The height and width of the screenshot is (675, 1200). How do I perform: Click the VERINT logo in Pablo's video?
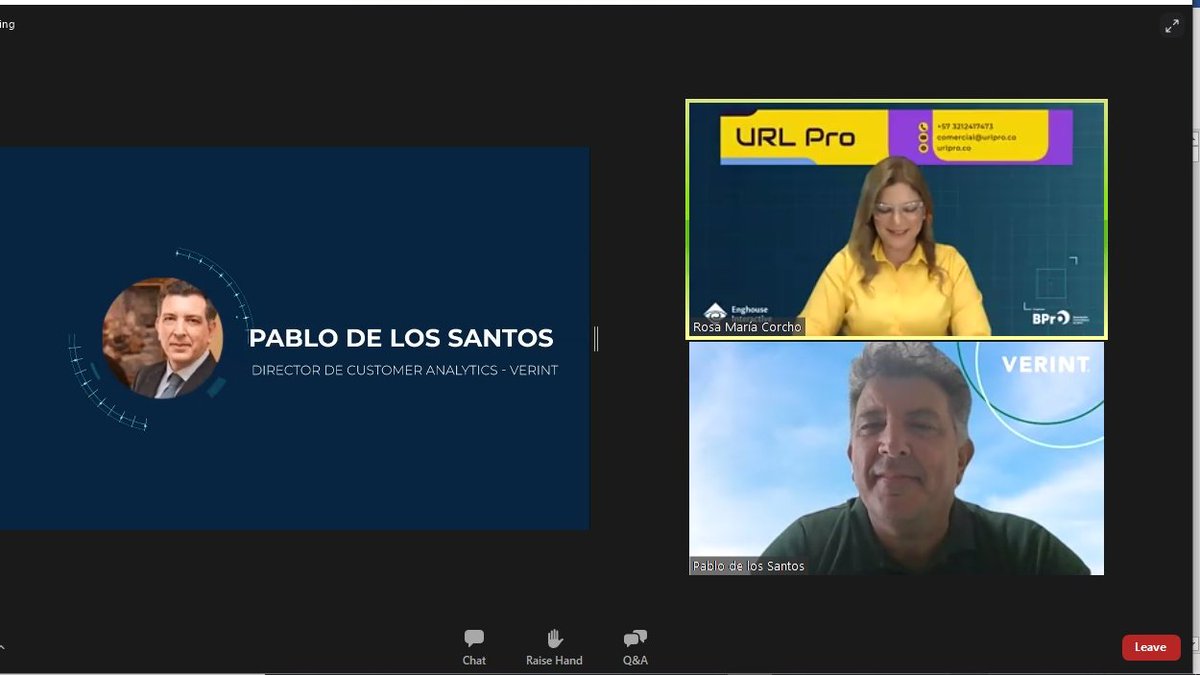[1046, 365]
